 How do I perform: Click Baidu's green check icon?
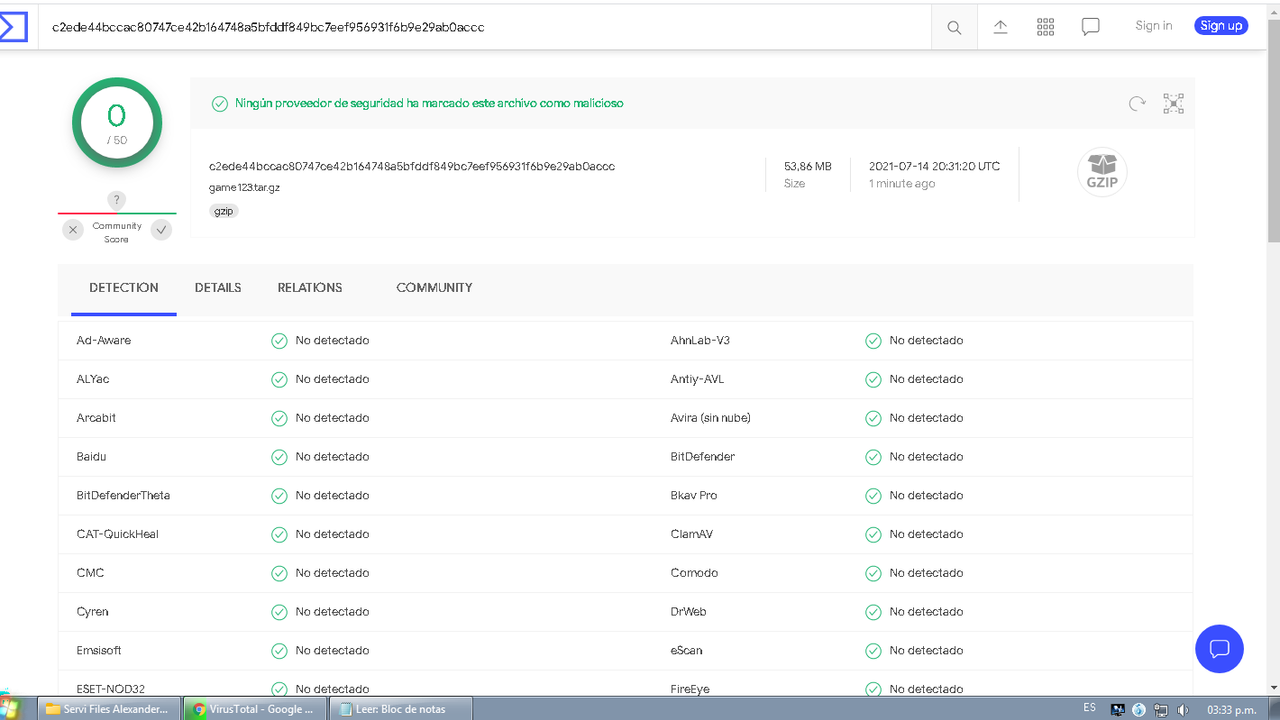pyautogui.click(x=279, y=457)
